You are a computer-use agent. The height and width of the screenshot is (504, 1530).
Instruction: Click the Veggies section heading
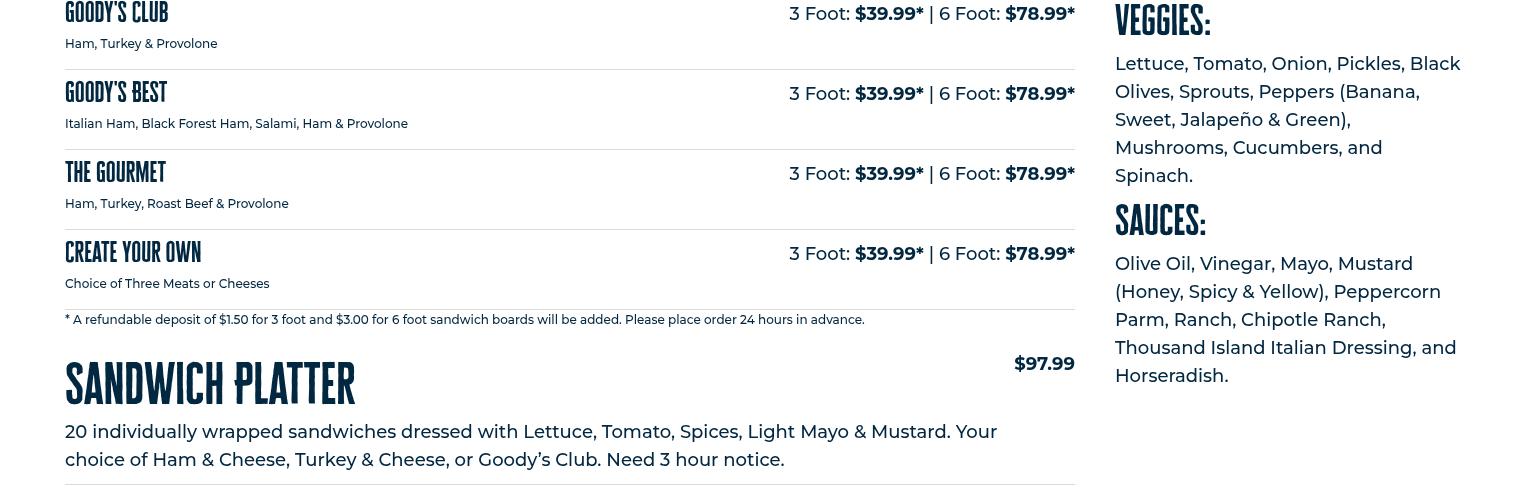click(1162, 20)
